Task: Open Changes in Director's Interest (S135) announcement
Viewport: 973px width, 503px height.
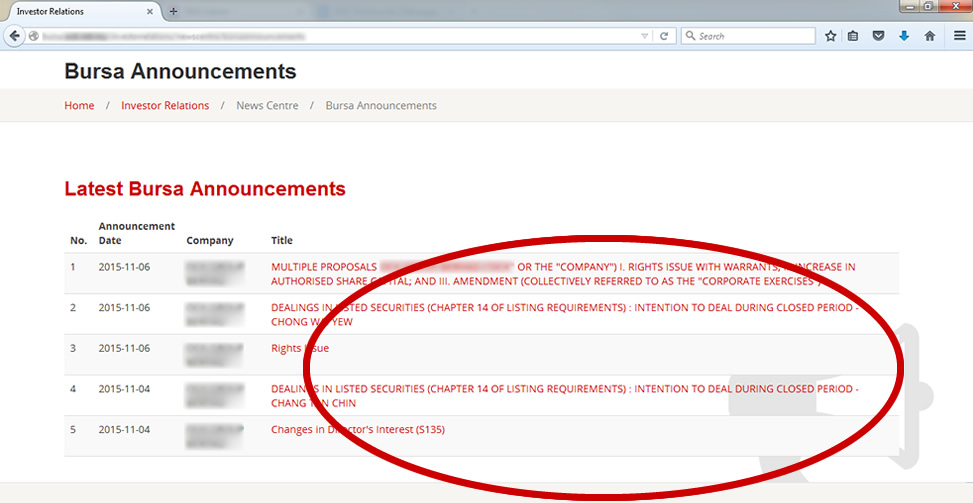Action: pyautogui.click(x=357, y=429)
